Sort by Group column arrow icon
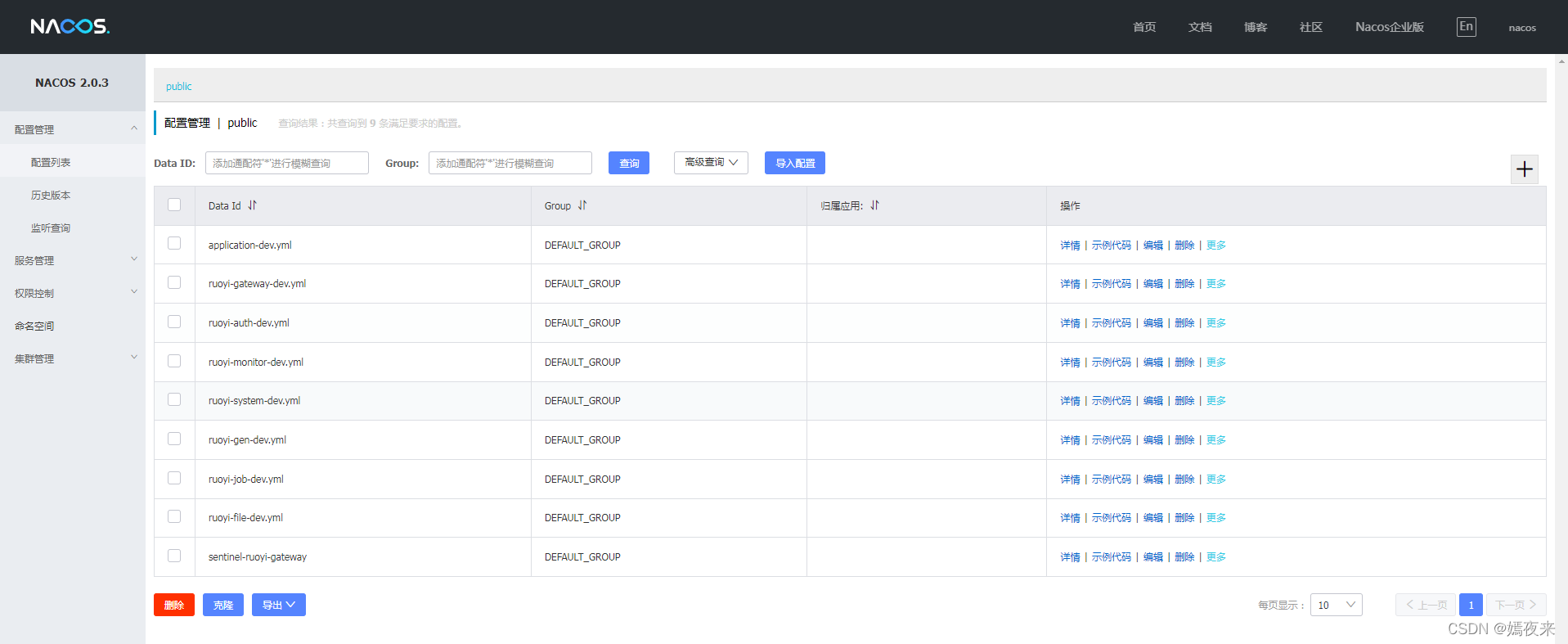This screenshot has width=1568, height=644. pos(582,205)
